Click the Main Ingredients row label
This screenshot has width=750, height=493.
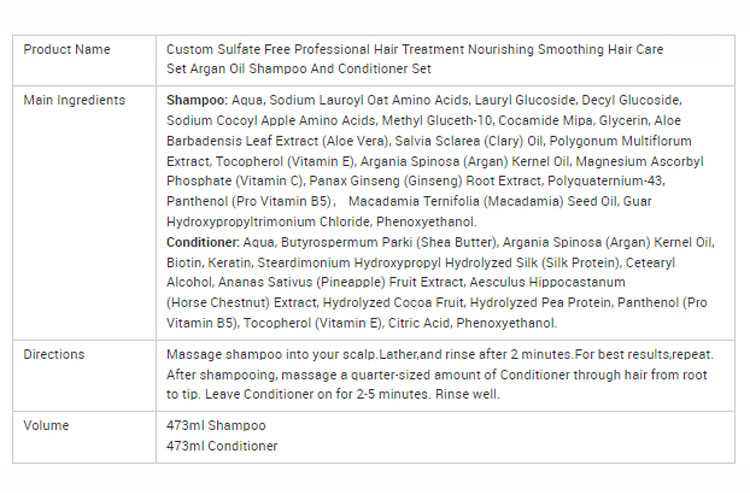74,100
